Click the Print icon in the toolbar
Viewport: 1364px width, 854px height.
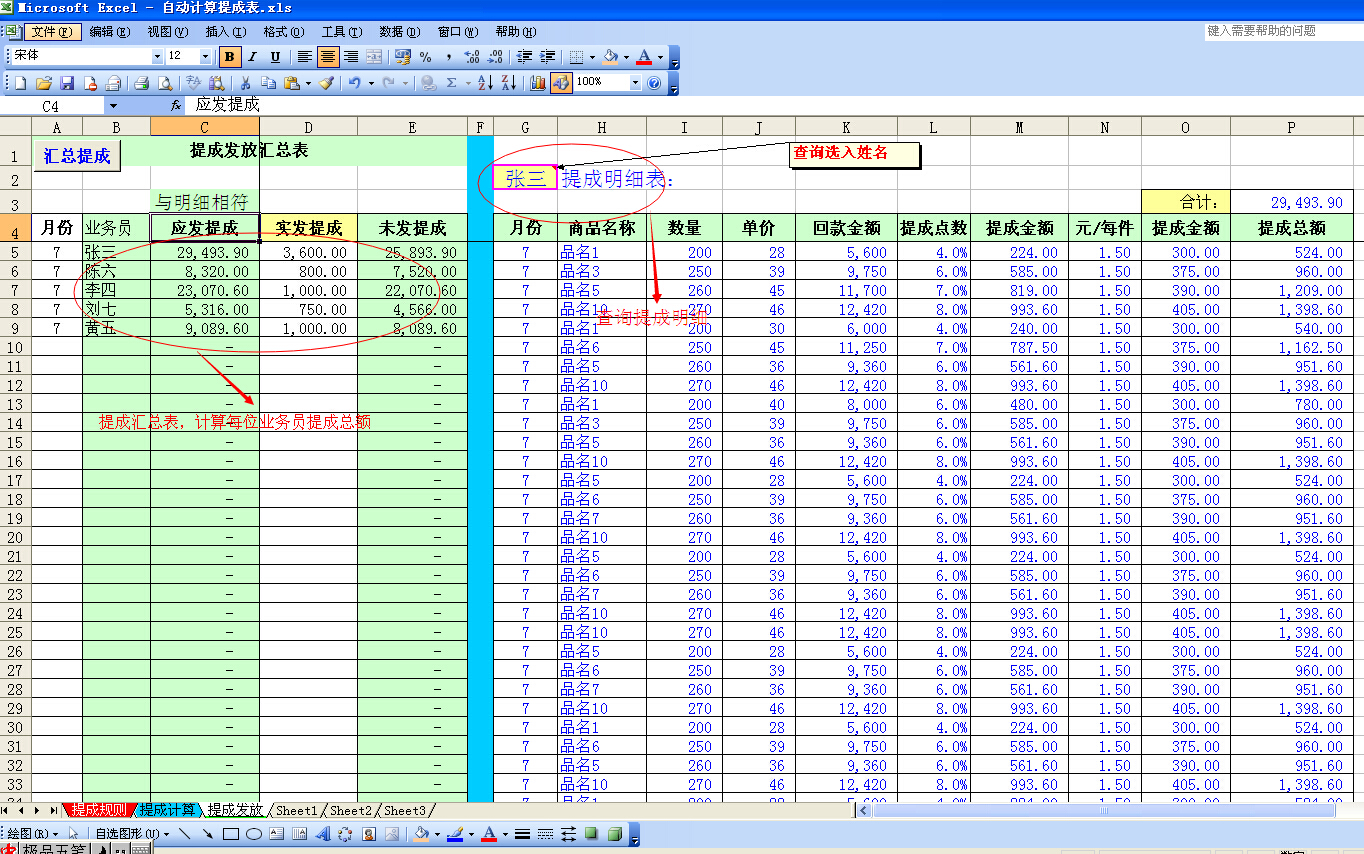141,83
